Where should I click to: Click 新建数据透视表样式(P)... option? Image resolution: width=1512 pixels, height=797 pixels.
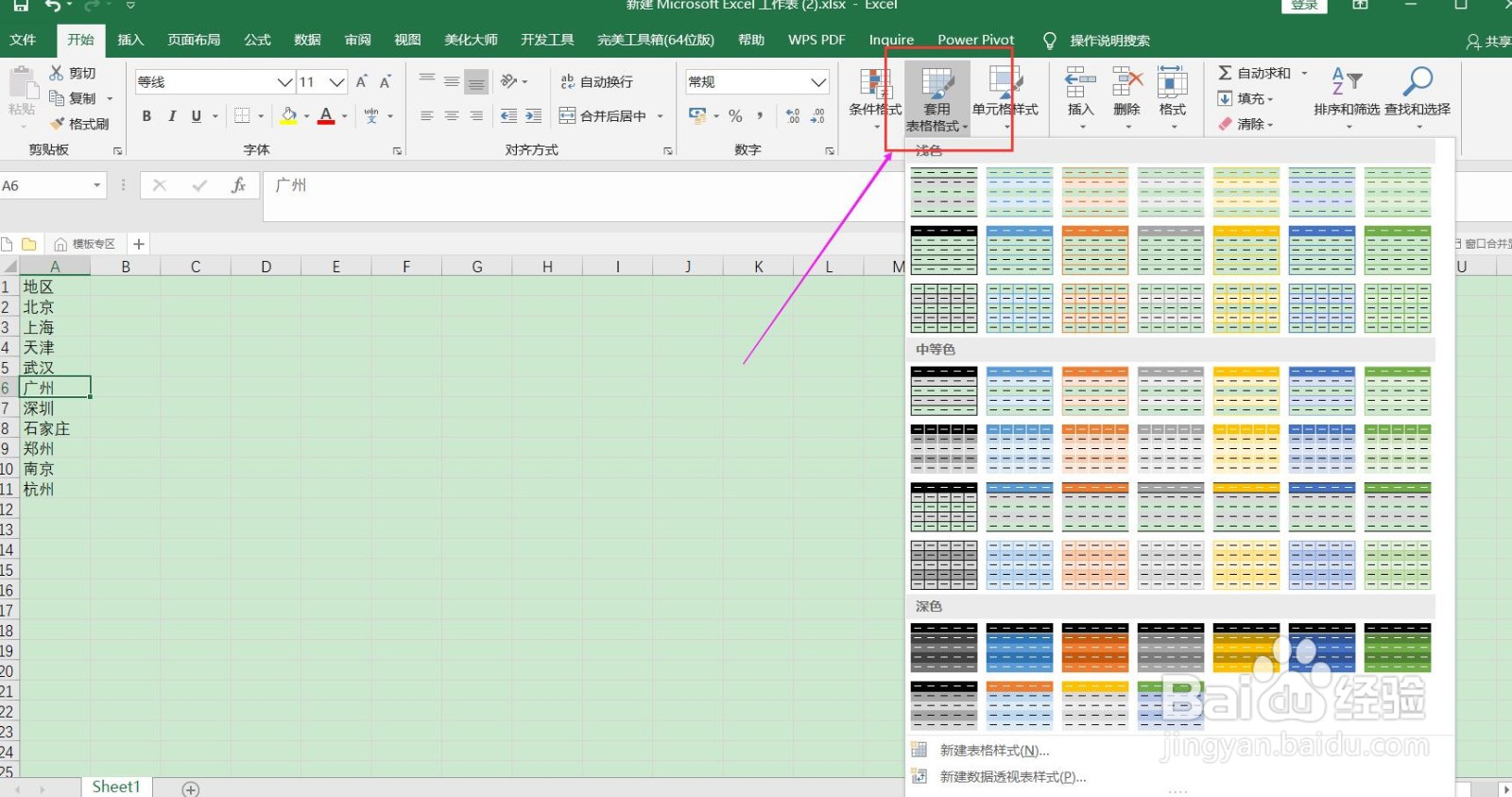coord(1013,777)
